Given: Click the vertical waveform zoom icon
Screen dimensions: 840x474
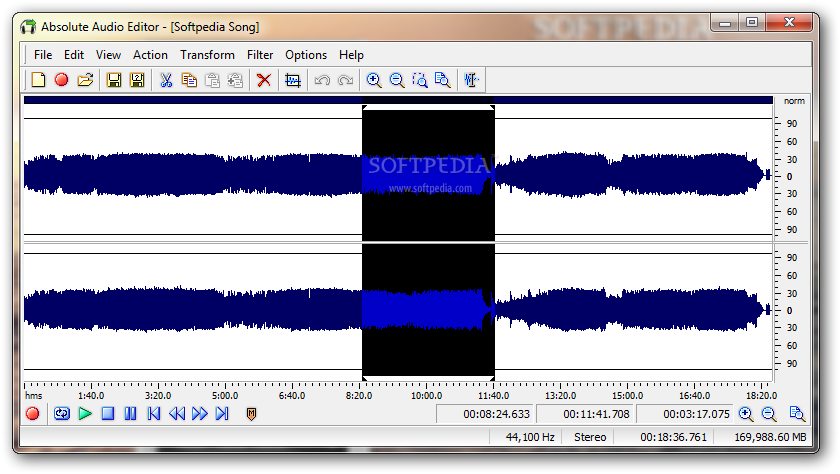Looking at the screenshot, I should pyautogui.click(x=471, y=80).
